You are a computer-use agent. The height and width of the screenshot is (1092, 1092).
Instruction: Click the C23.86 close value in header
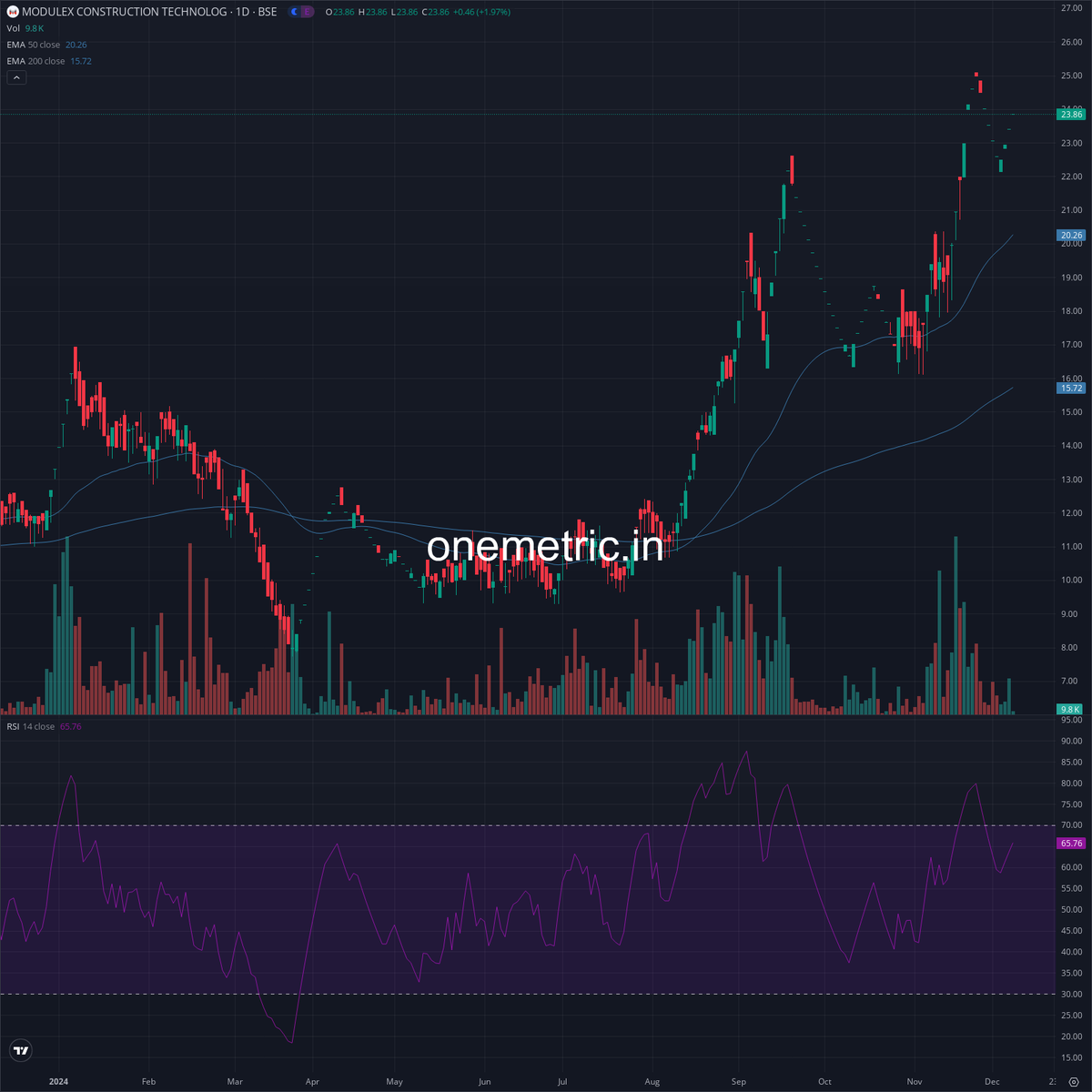[x=435, y=12]
